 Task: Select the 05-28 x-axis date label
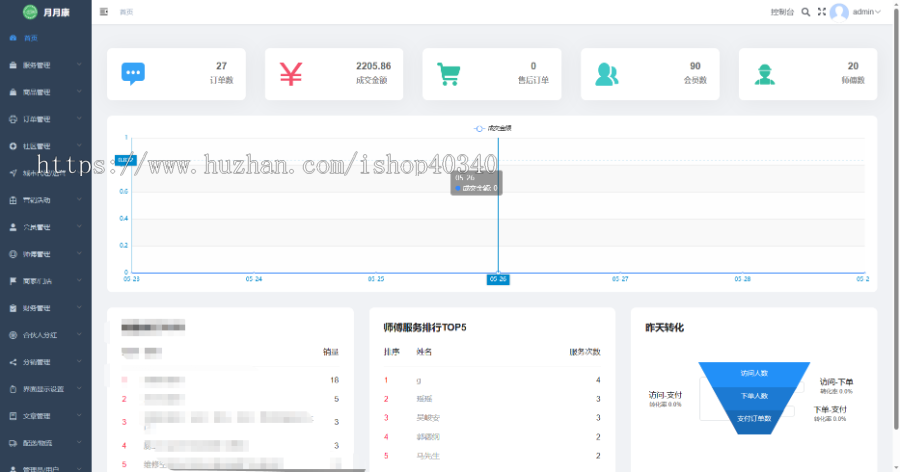tap(742, 278)
